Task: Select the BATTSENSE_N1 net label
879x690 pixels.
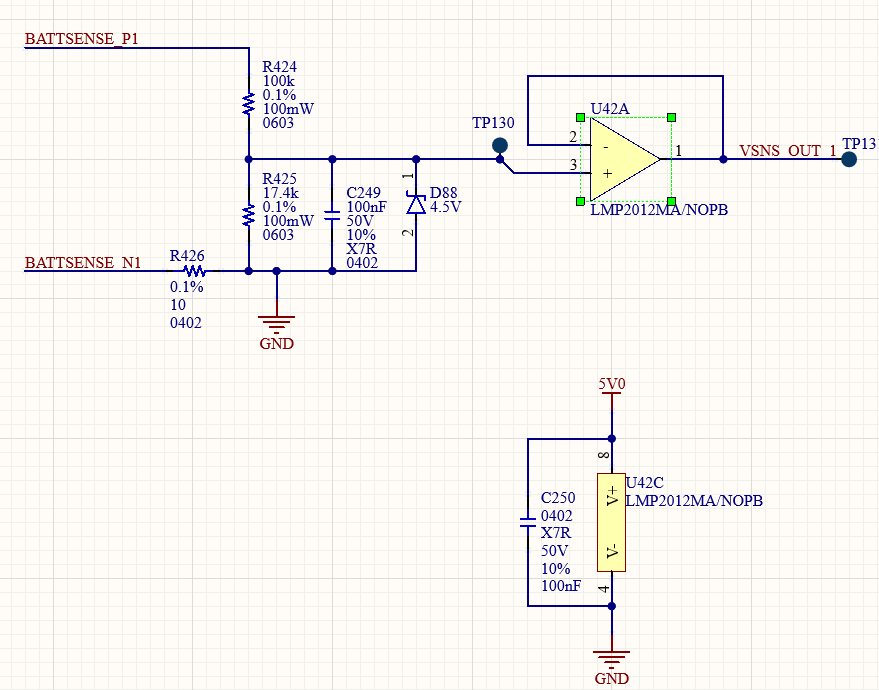Action: (83, 263)
